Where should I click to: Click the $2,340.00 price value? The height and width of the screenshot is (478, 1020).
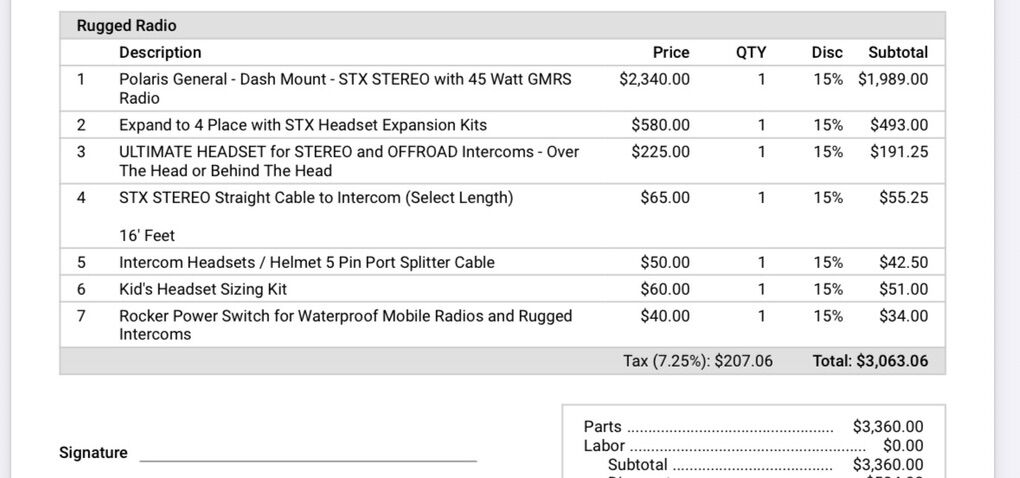coord(655,78)
